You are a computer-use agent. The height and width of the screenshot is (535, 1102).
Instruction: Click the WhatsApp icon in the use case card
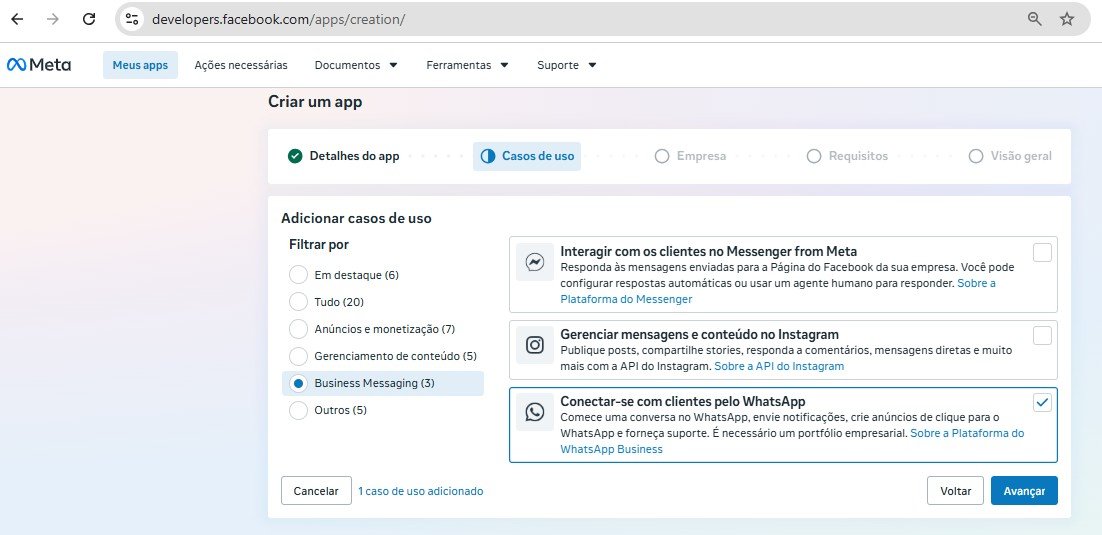coord(535,412)
